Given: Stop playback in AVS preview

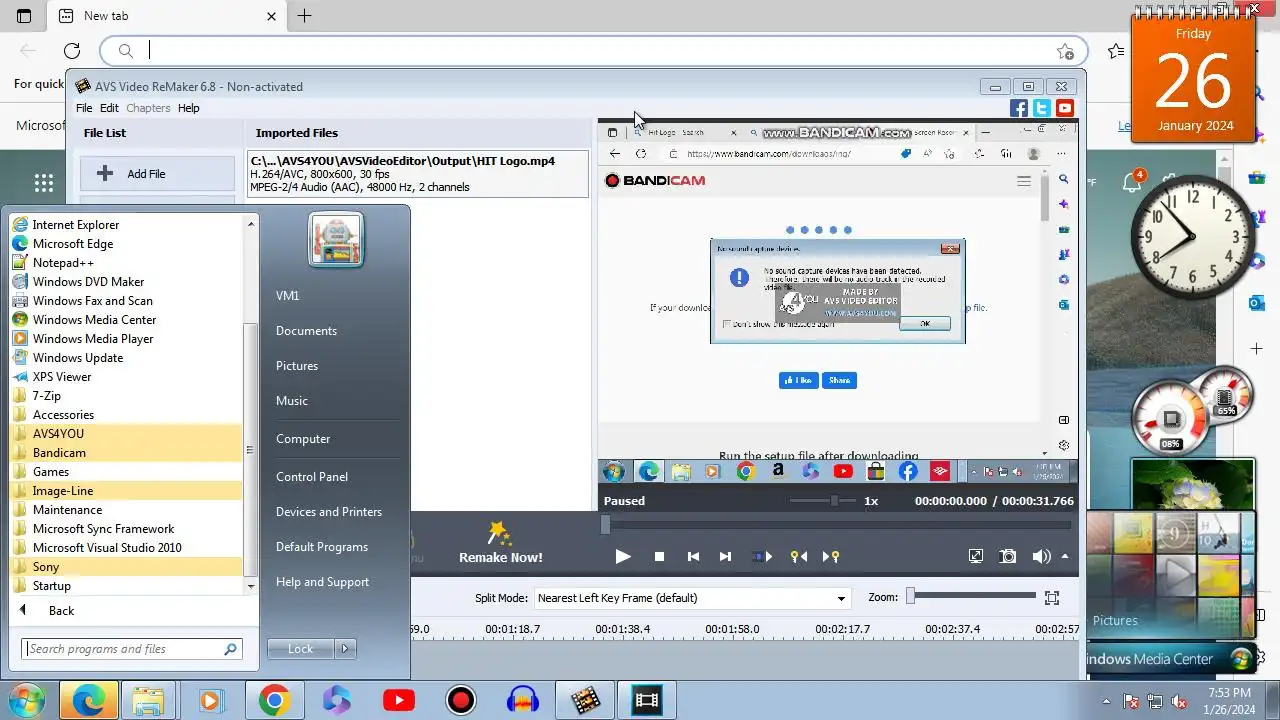Looking at the screenshot, I should 659,557.
